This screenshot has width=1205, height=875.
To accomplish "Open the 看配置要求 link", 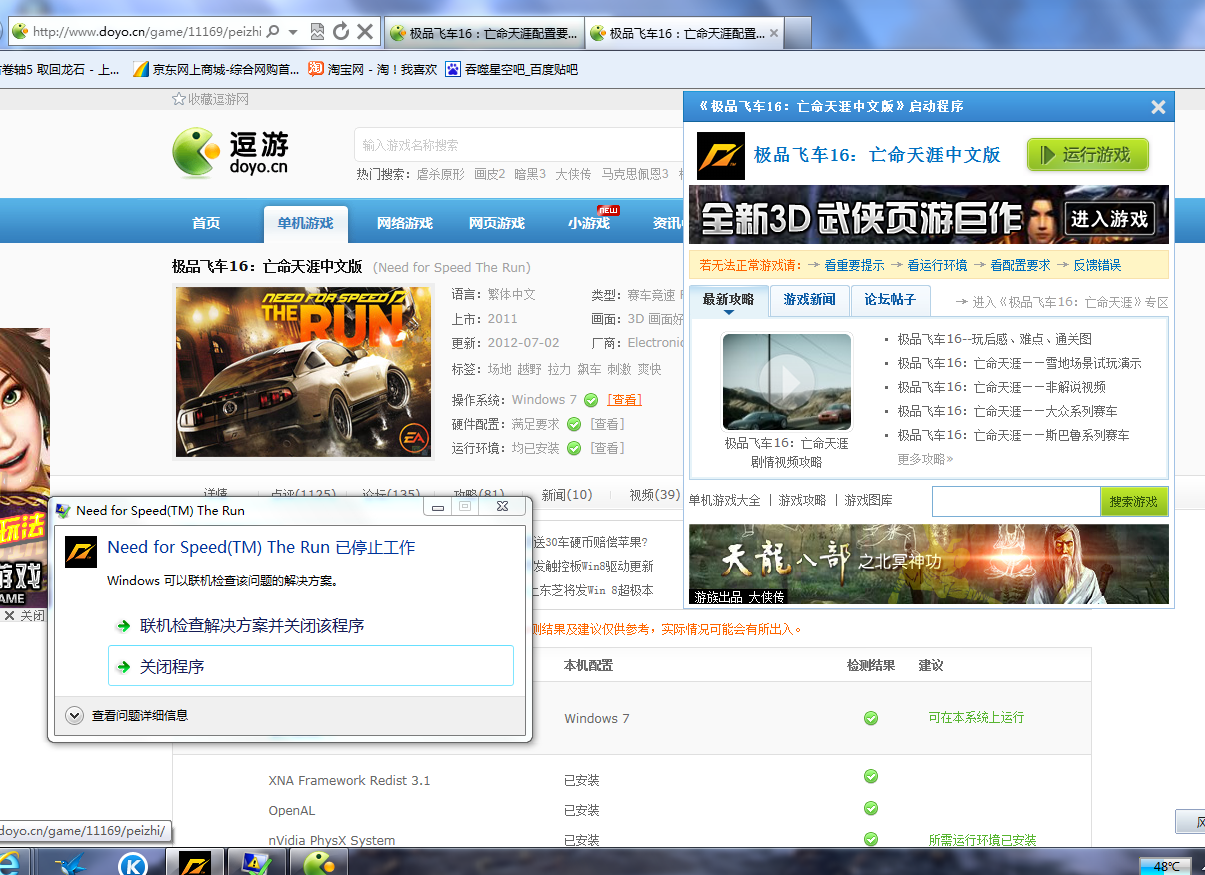I will tap(1020, 265).
